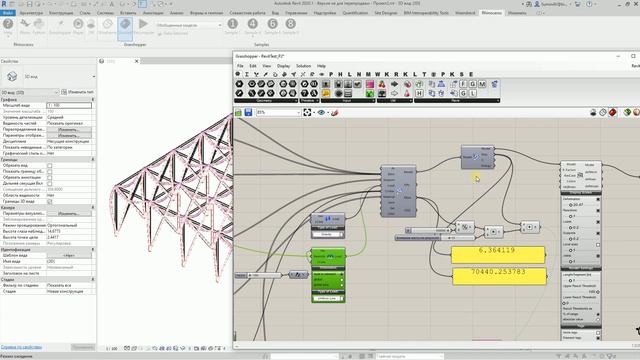Collapse the Камера section in Properties

coord(93,207)
